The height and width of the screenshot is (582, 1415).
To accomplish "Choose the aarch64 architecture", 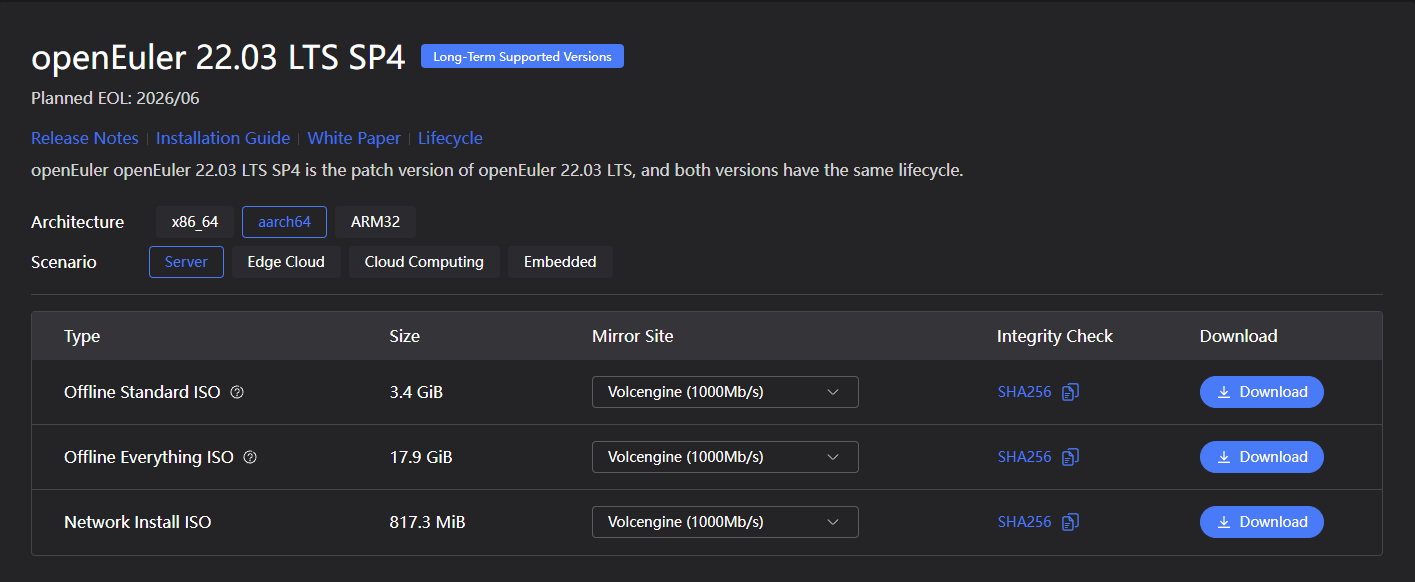I will pos(284,222).
